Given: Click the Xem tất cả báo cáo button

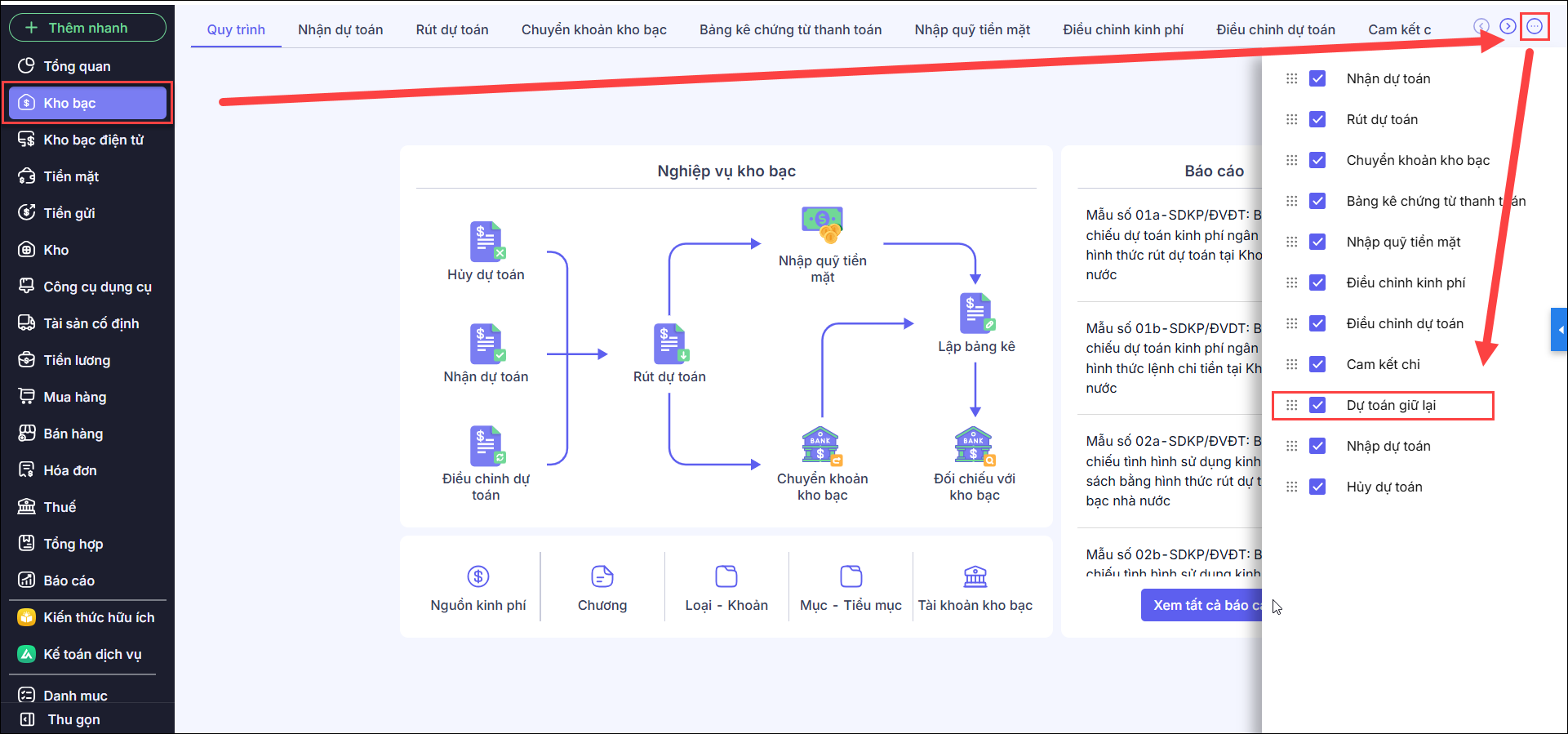Looking at the screenshot, I should pos(1202,605).
